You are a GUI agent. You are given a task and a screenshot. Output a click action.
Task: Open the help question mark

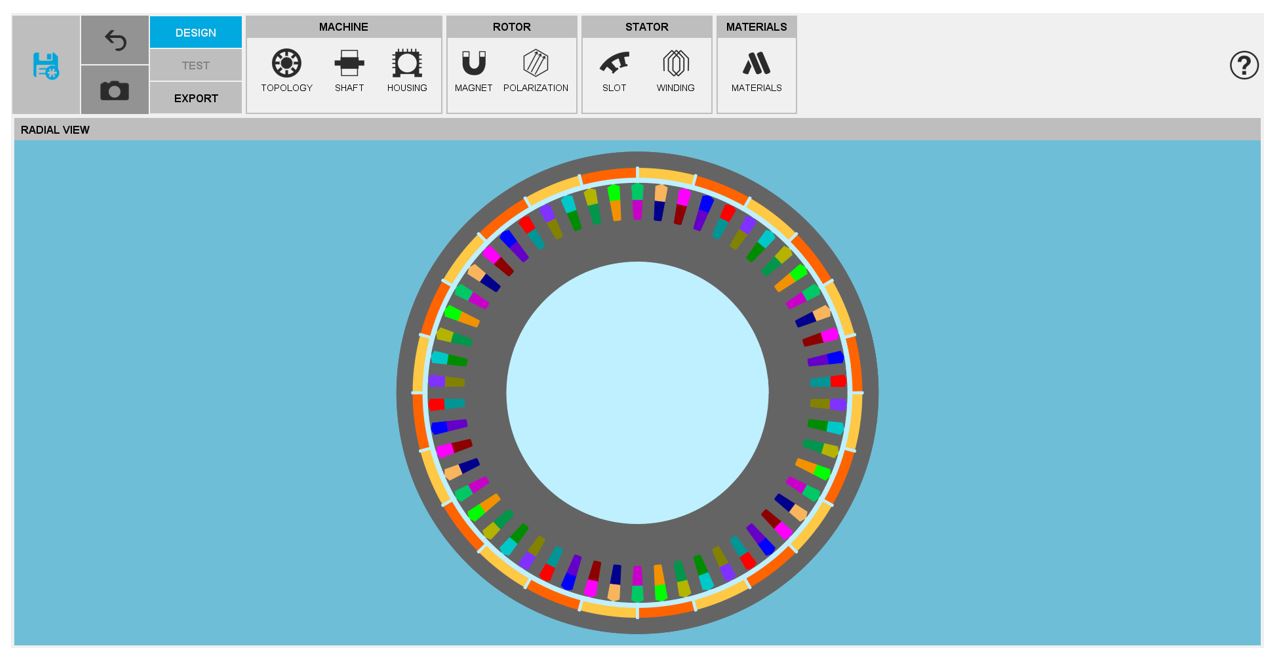(1244, 66)
